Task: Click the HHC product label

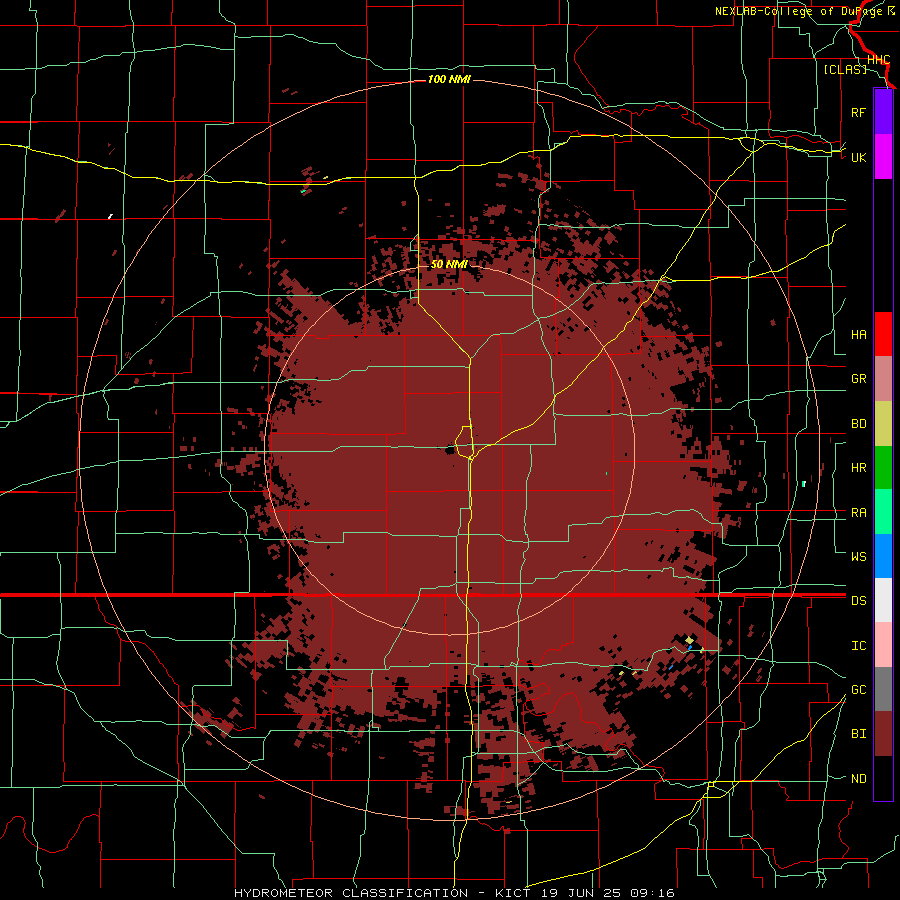Action: pyautogui.click(x=878, y=60)
